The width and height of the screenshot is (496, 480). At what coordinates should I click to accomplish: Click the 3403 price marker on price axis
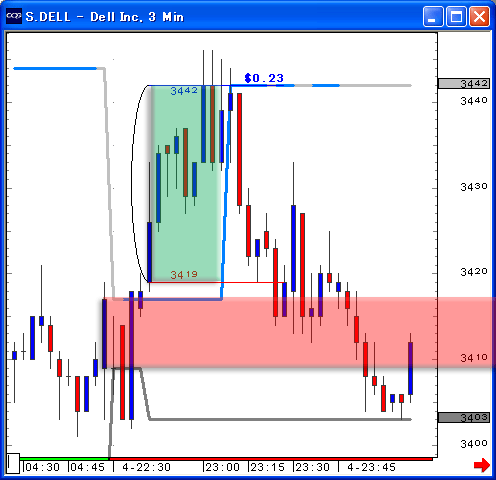[464, 417]
